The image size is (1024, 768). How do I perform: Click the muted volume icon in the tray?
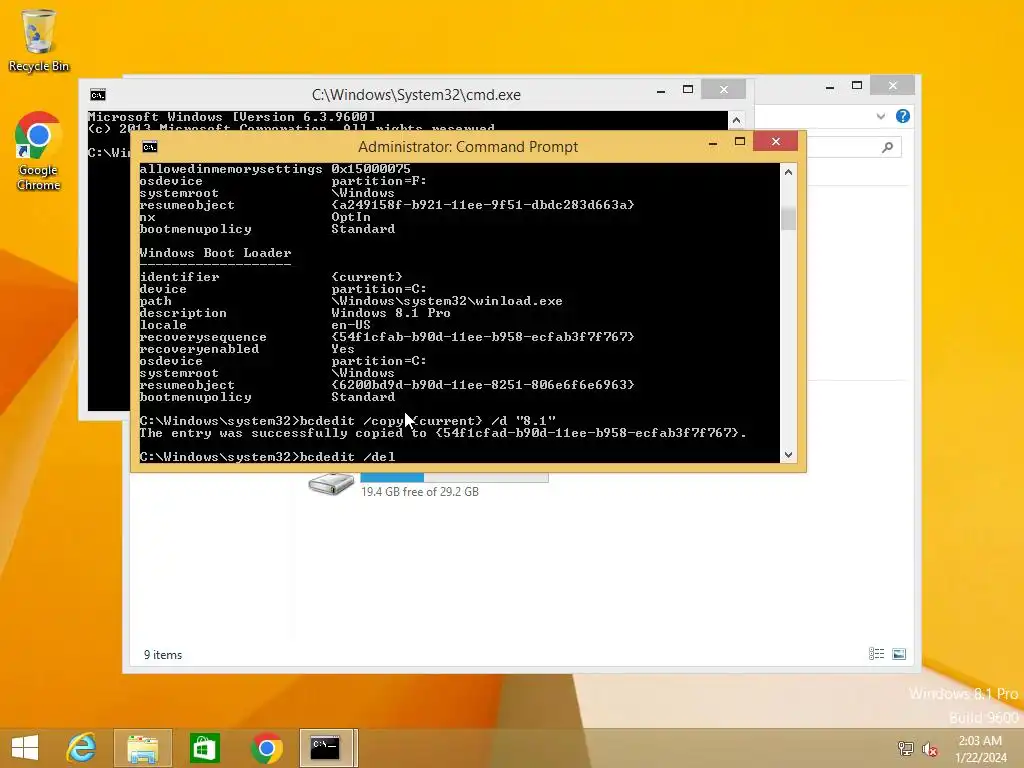pyautogui.click(x=929, y=748)
